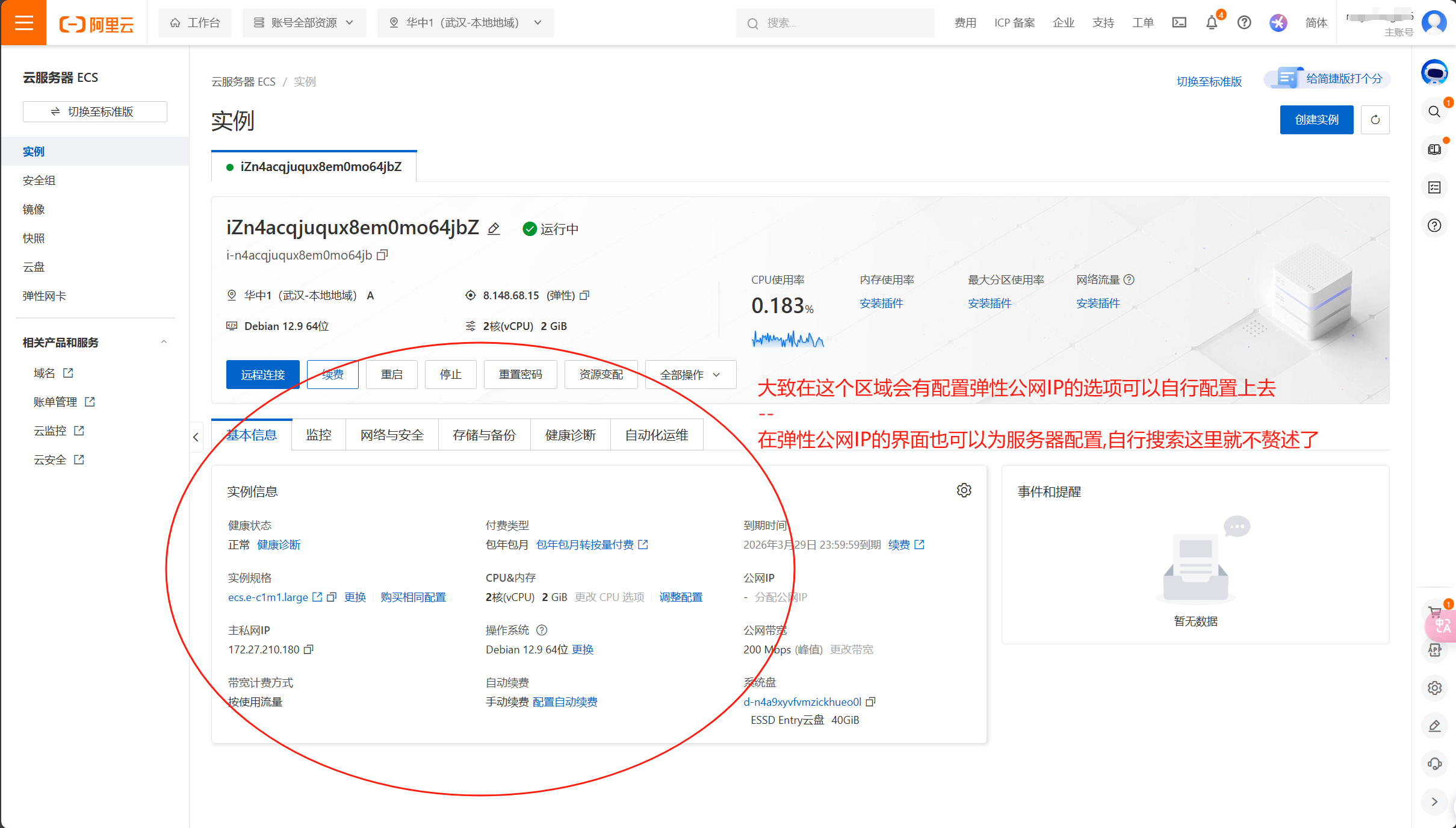
Task: Click the sidebar 切换至标准版 button
Action: pos(95,112)
